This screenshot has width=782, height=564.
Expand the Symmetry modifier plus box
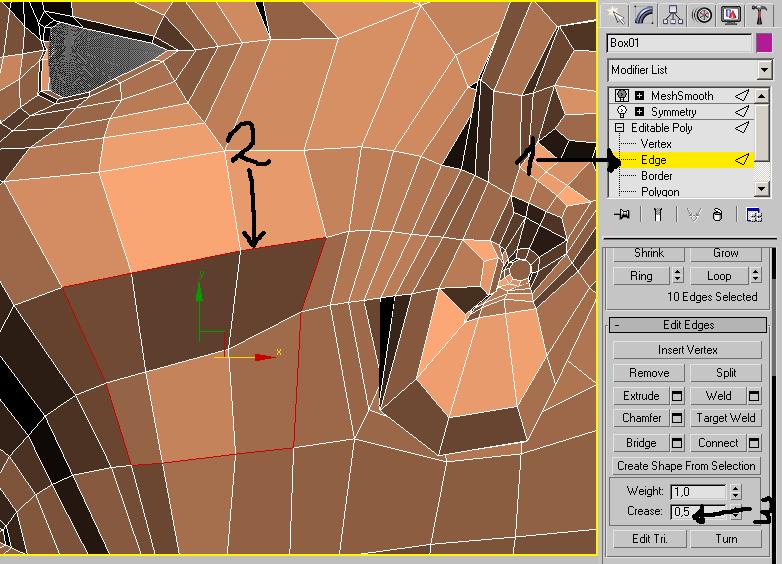(x=639, y=111)
